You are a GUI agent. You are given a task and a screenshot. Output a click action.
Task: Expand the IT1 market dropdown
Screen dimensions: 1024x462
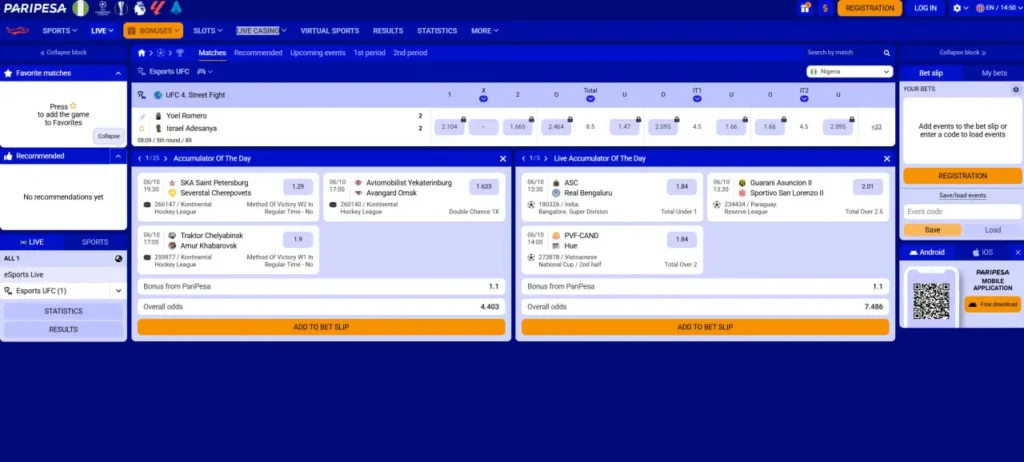(x=697, y=99)
